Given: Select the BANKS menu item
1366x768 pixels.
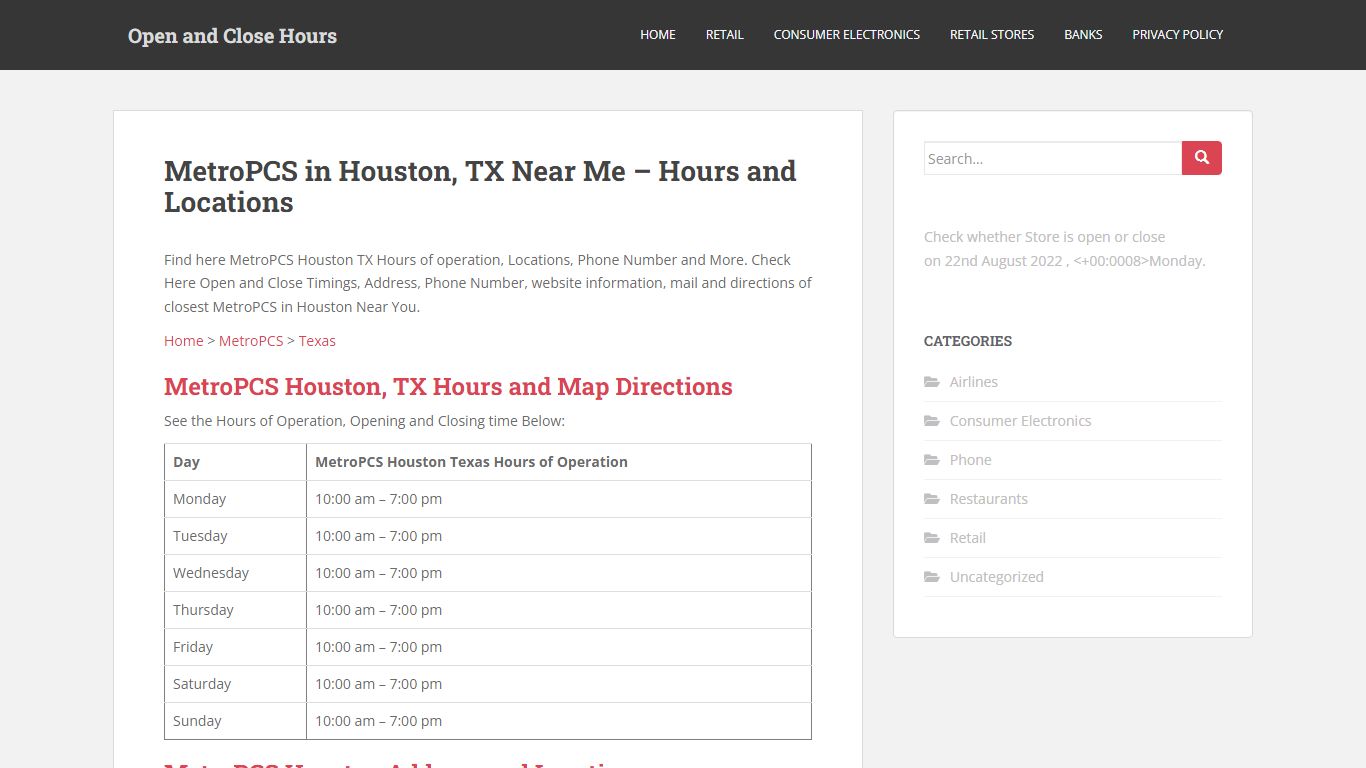Looking at the screenshot, I should click(x=1083, y=34).
